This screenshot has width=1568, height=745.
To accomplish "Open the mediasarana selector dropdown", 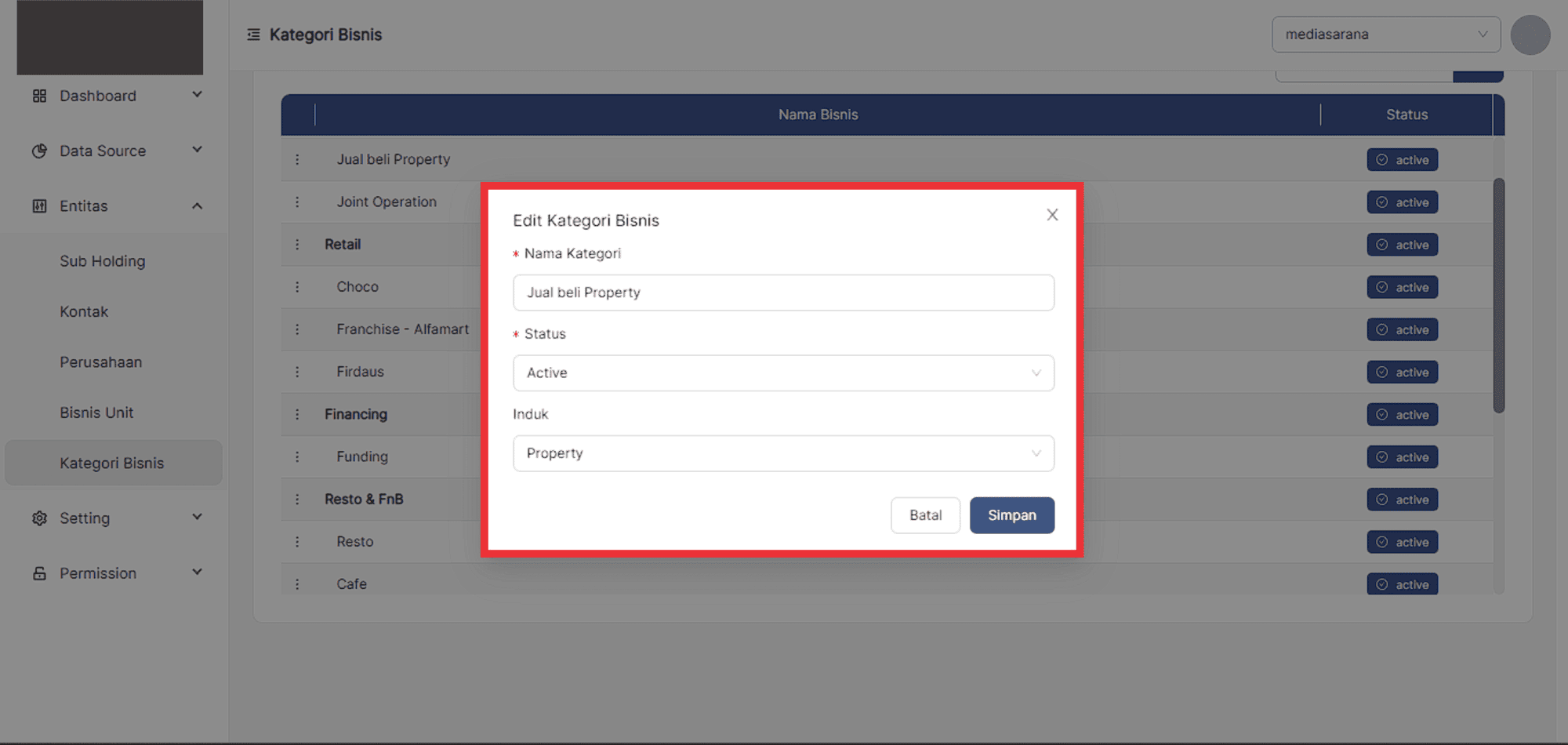I will [1385, 35].
